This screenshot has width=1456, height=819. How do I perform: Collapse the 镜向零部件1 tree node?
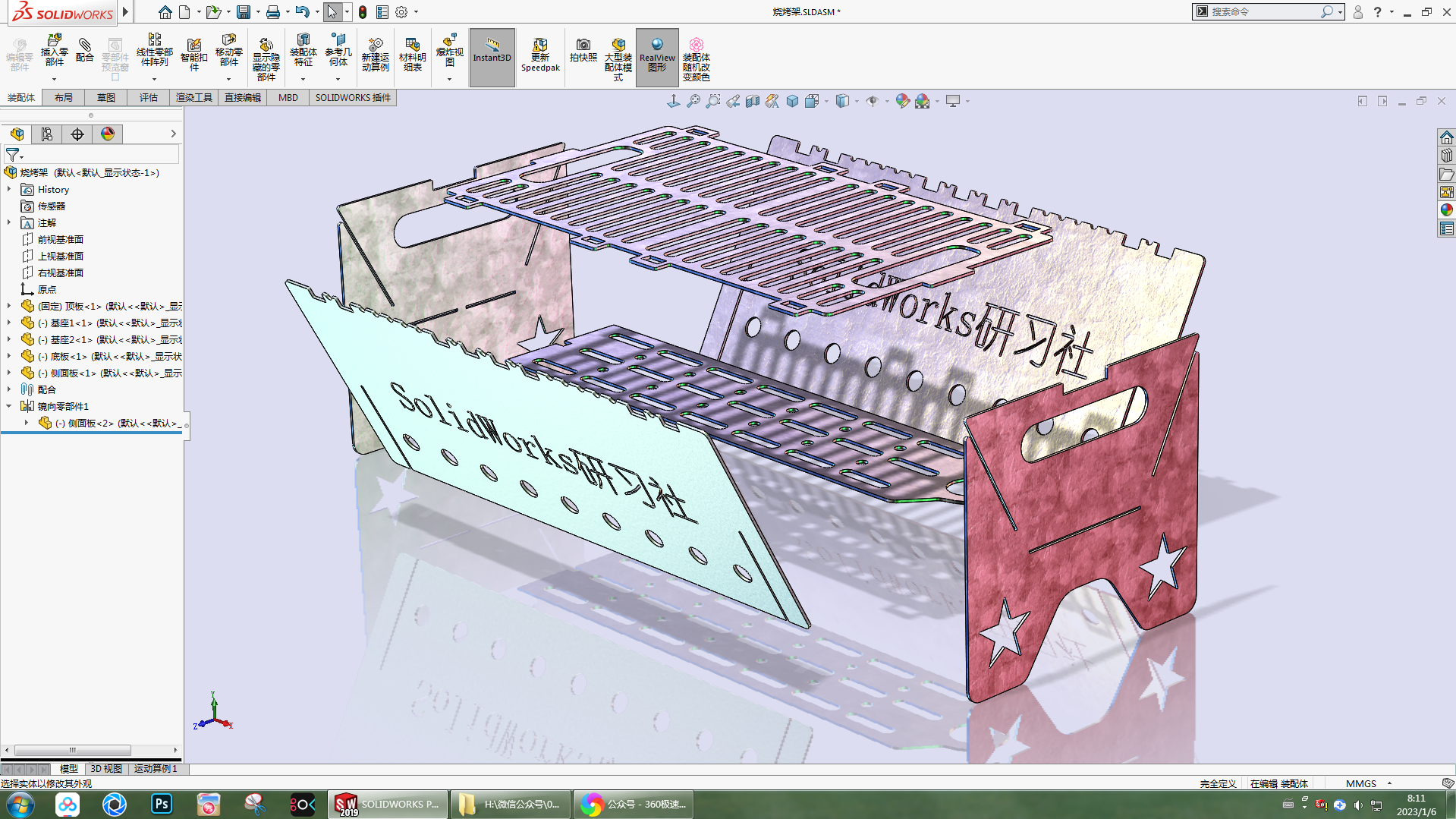[9, 406]
